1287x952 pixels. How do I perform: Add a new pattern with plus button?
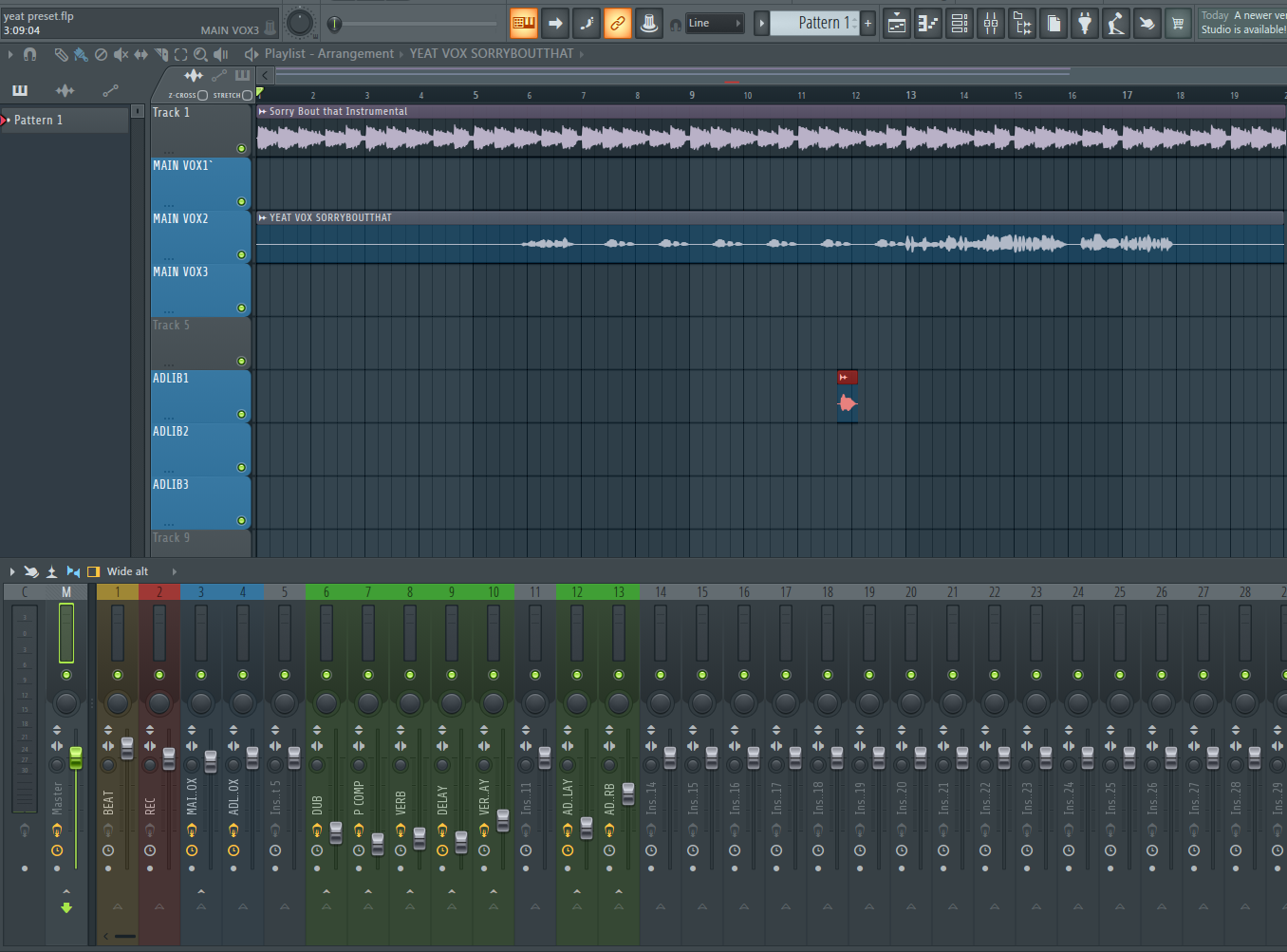pyautogui.click(x=867, y=23)
